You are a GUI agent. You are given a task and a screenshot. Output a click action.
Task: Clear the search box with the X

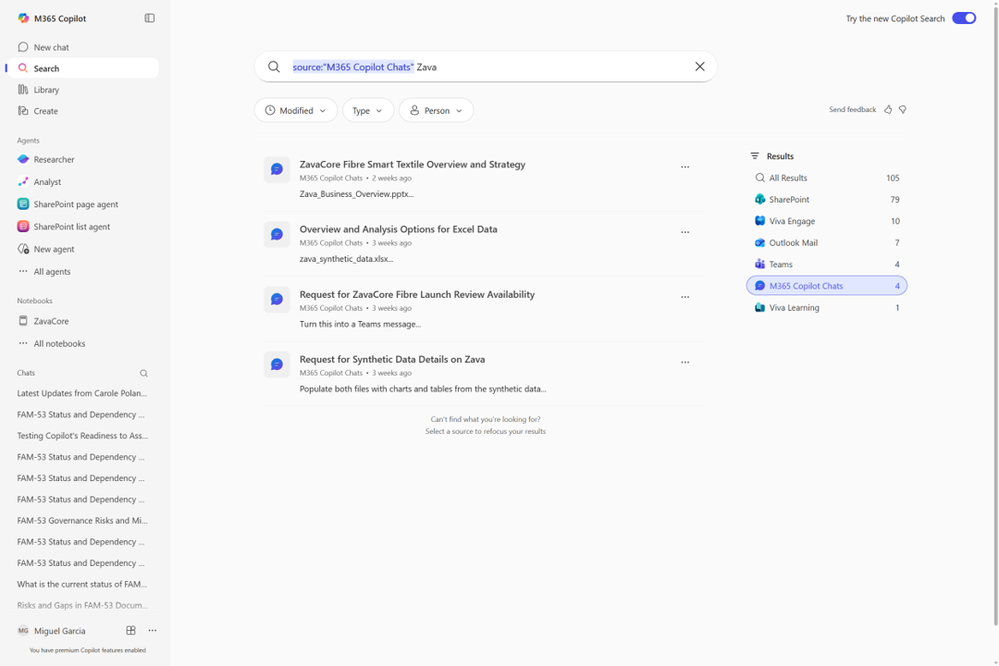pos(699,66)
